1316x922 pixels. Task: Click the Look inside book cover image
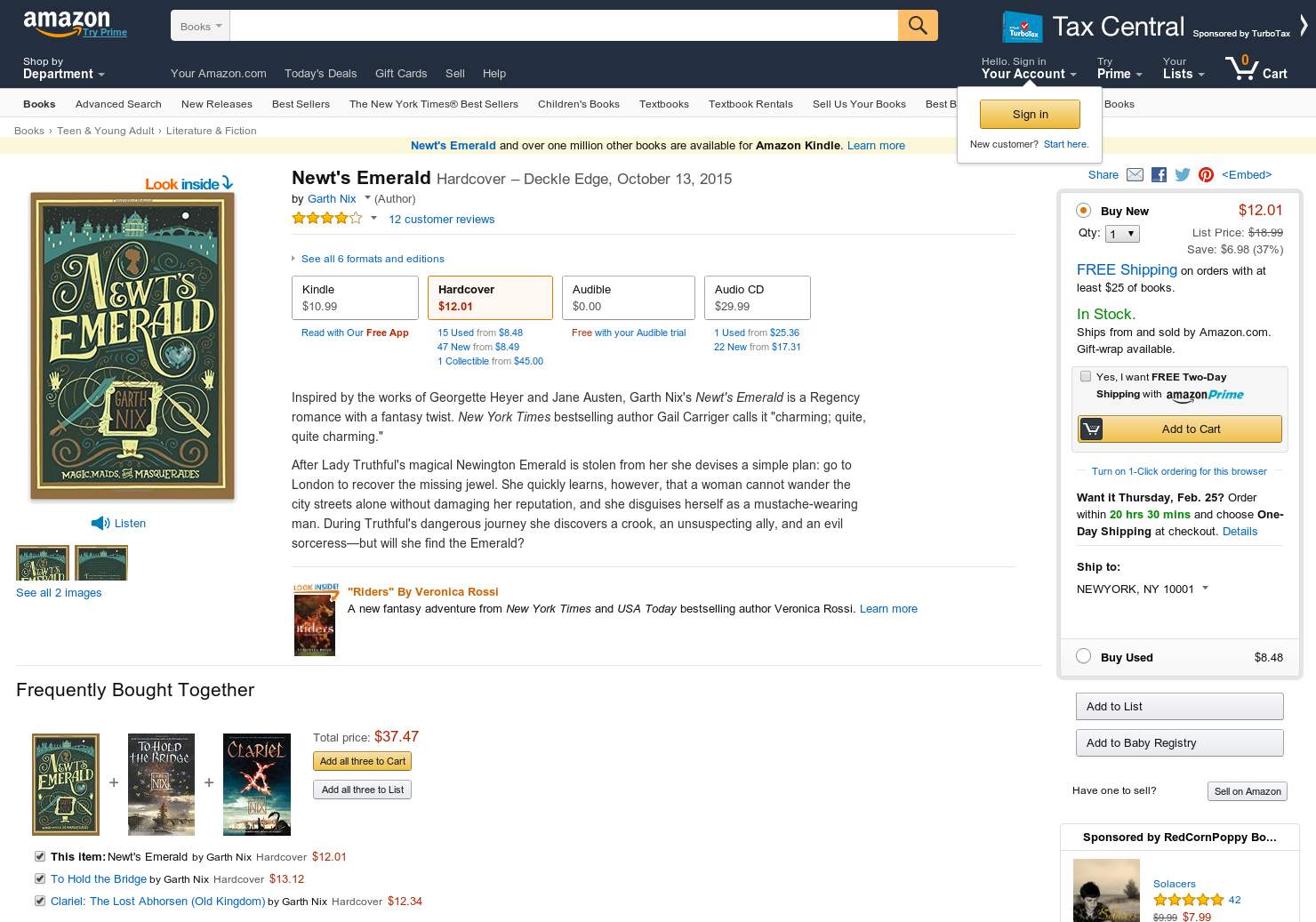pos(132,346)
